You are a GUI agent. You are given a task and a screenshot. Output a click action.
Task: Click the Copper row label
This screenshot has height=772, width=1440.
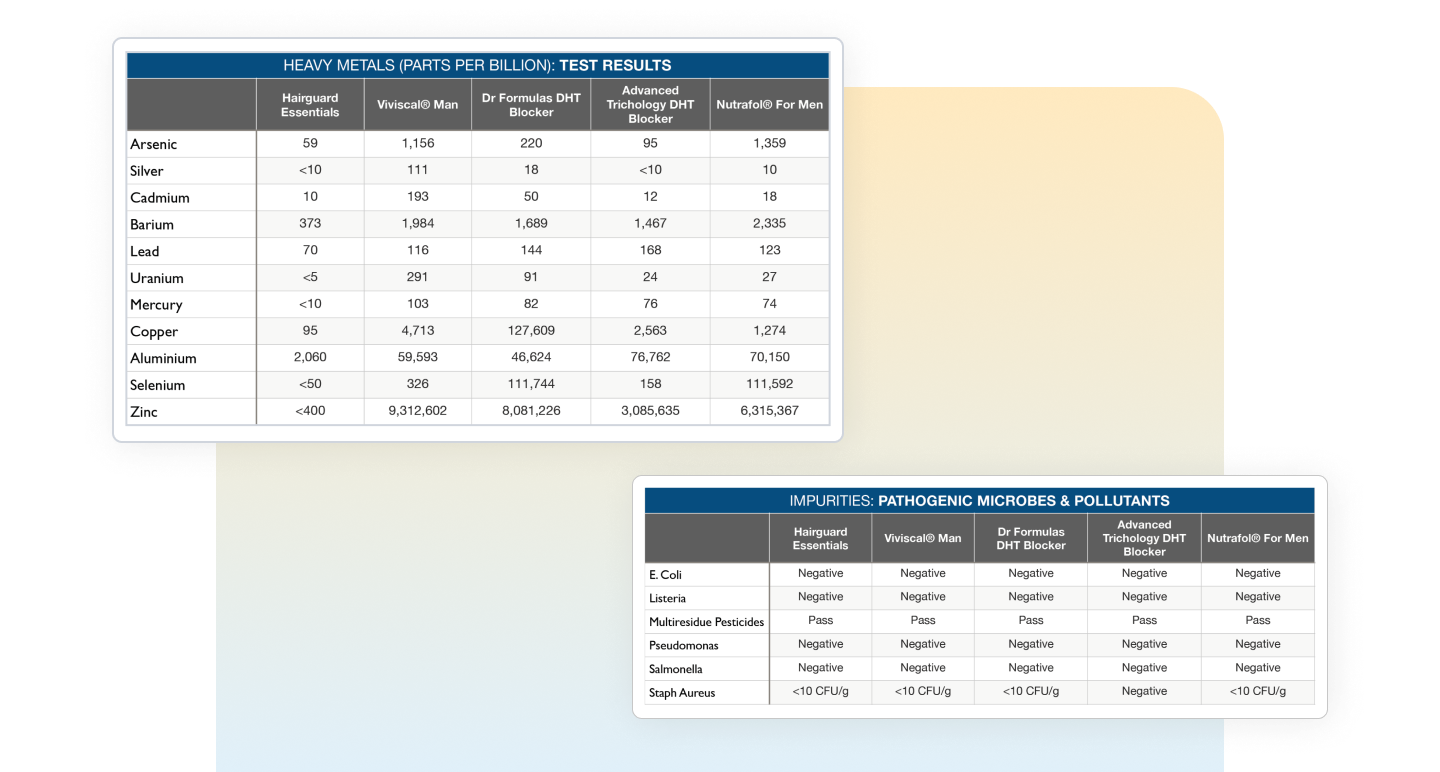click(x=154, y=332)
